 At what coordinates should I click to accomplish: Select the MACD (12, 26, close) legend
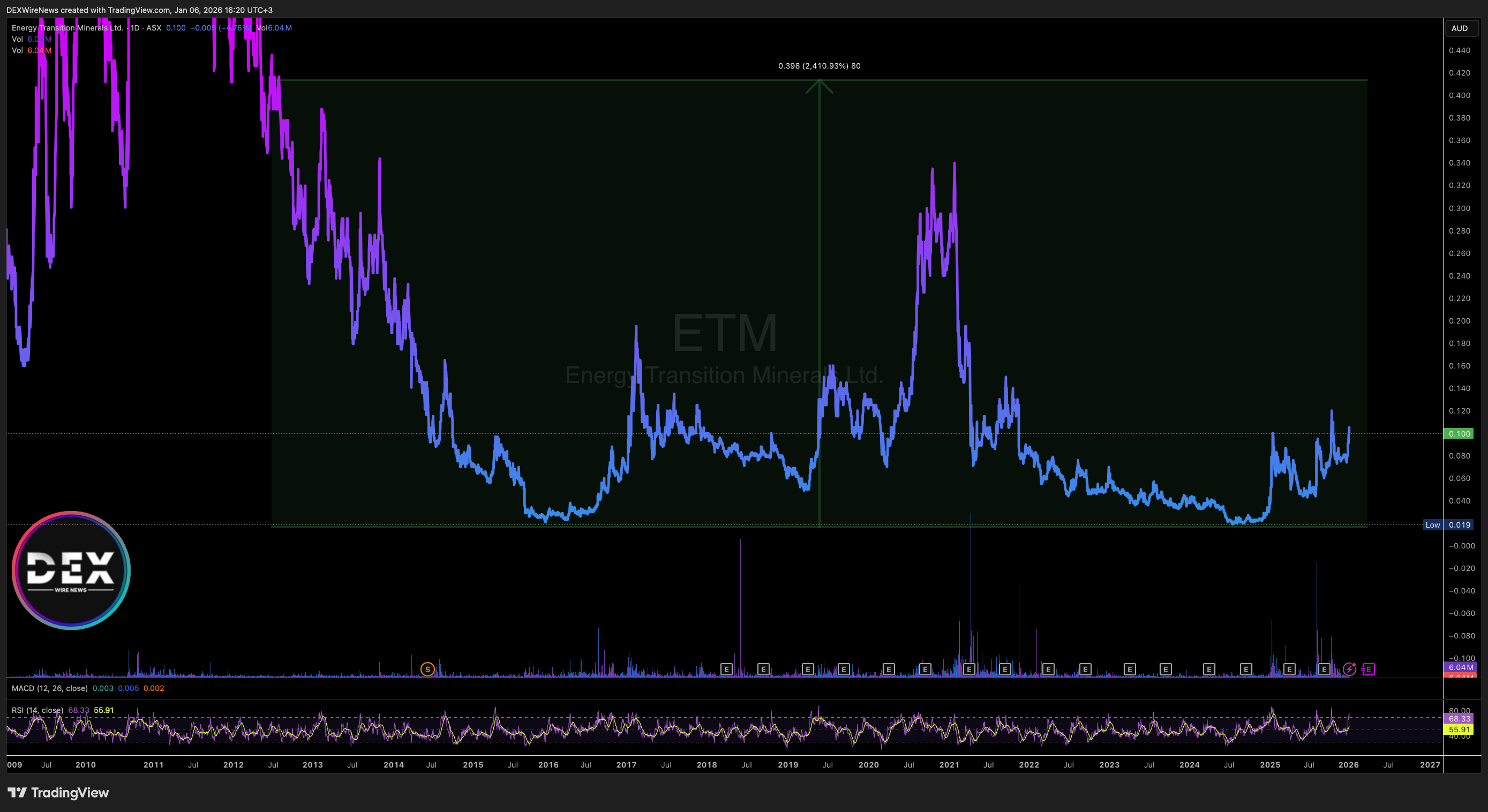point(50,688)
